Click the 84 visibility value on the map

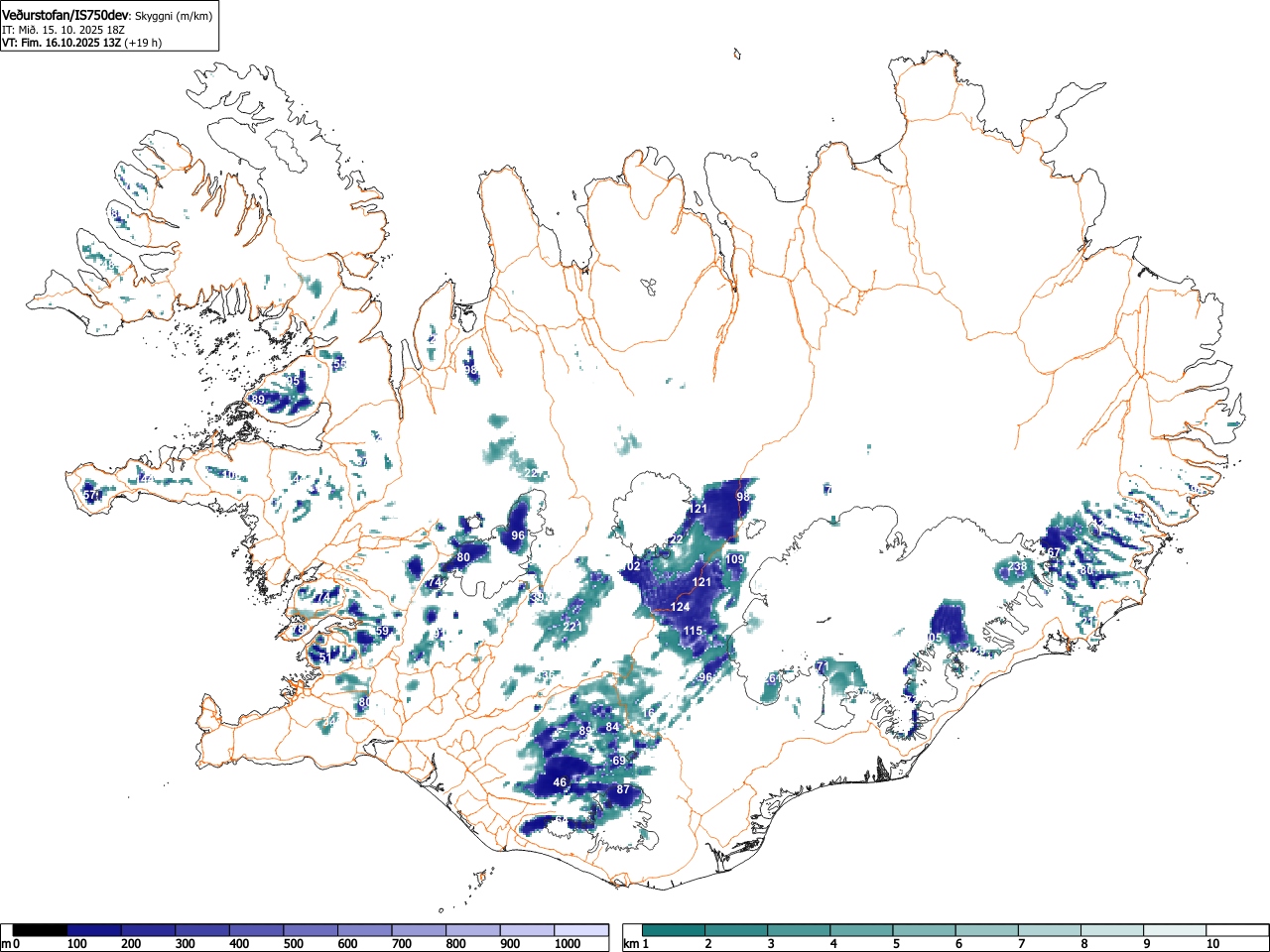[612, 728]
